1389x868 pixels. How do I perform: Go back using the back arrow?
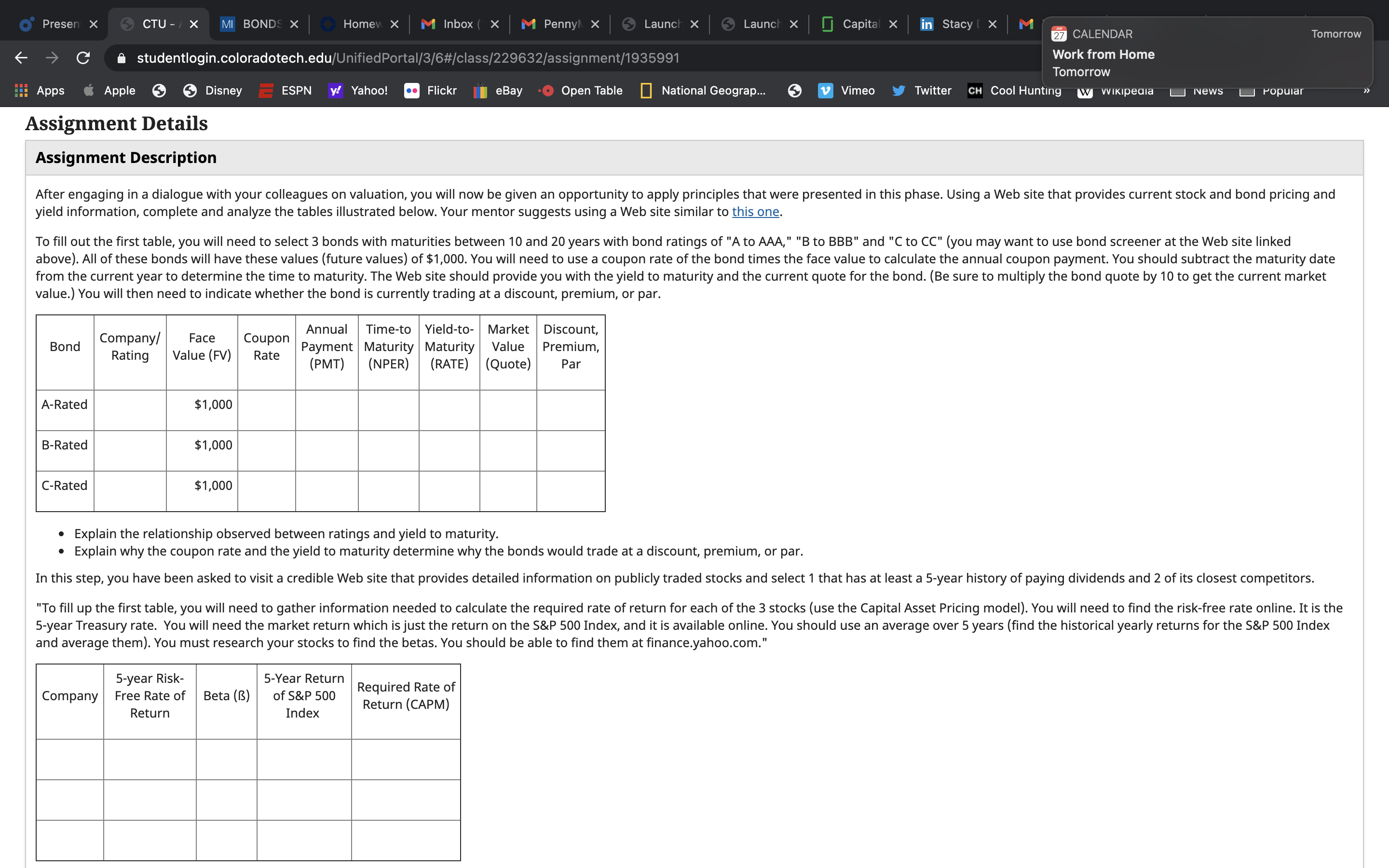(21, 58)
